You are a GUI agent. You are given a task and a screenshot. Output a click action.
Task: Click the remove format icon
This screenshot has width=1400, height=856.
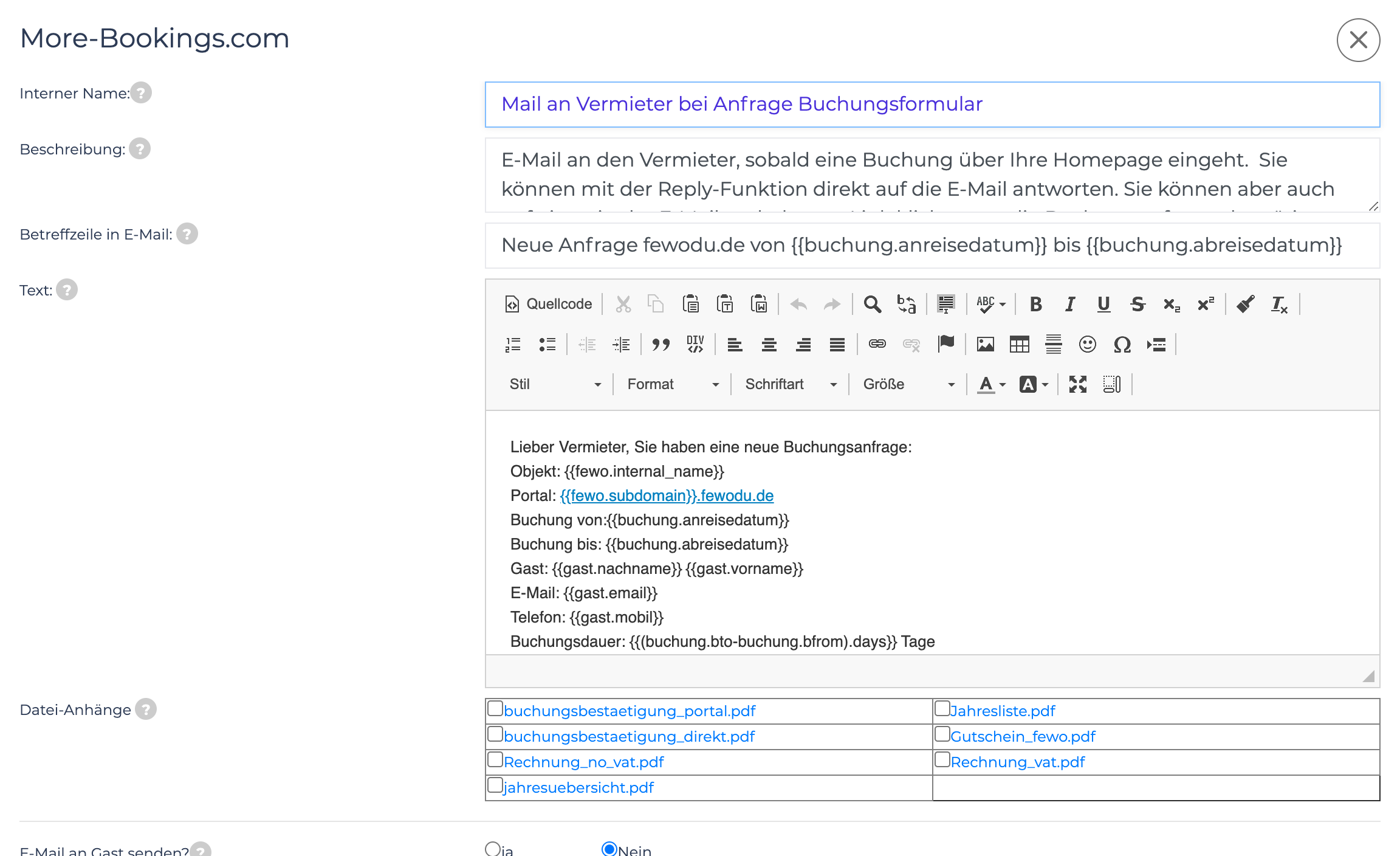1279,304
